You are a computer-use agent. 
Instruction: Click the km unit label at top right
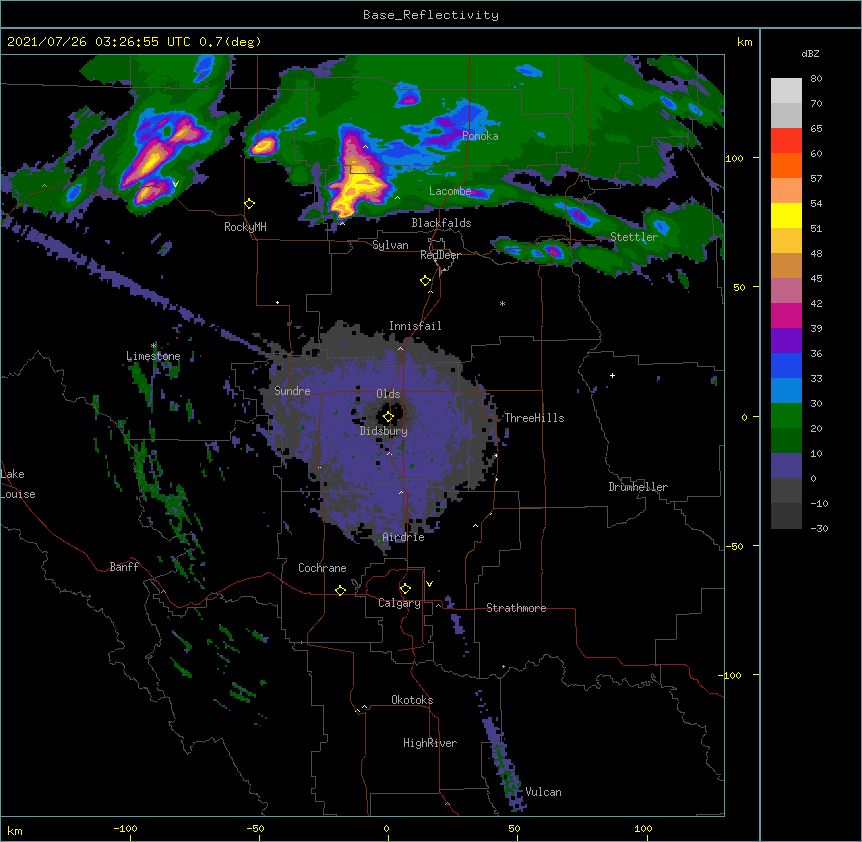coord(744,42)
